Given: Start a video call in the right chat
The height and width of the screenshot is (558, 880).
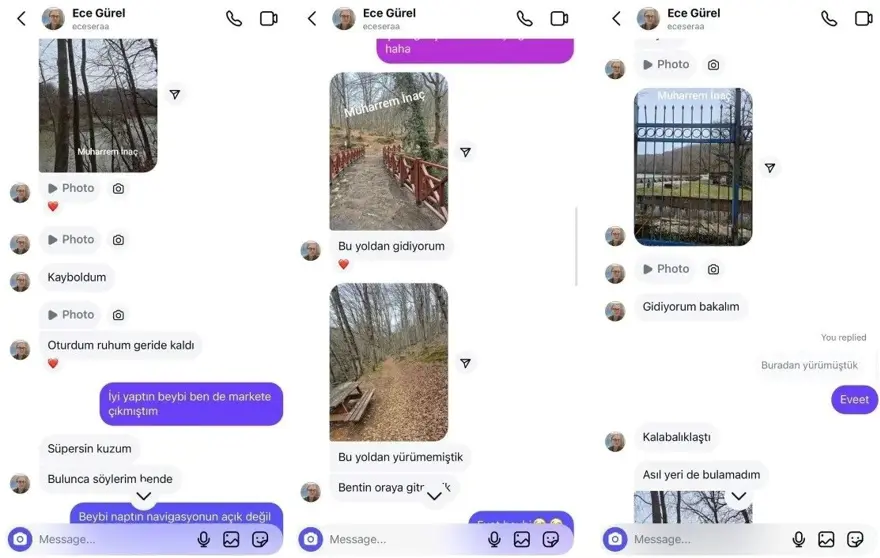Looking at the screenshot, I should 863,19.
